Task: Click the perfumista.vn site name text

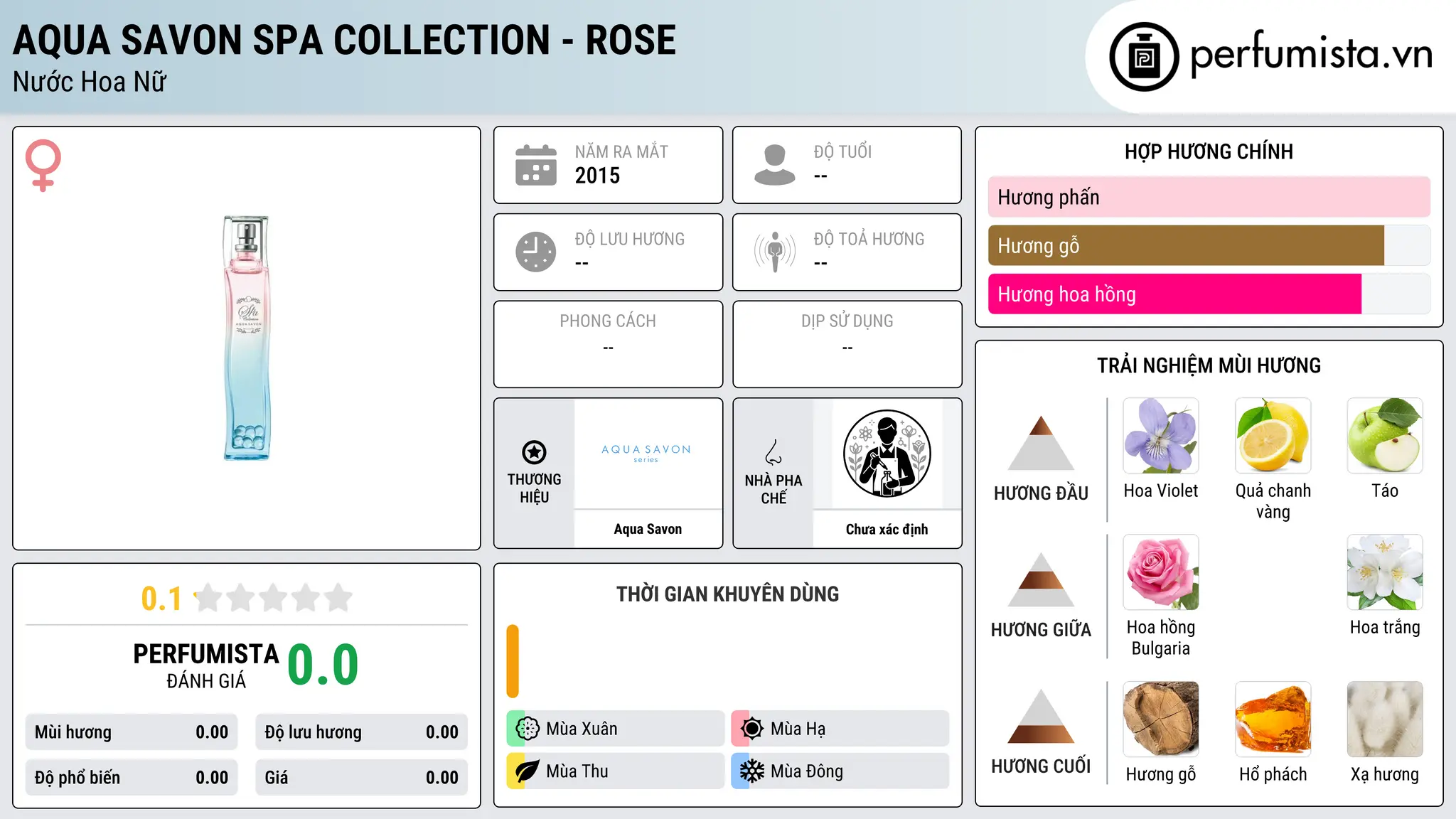Action: click(x=1312, y=55)
